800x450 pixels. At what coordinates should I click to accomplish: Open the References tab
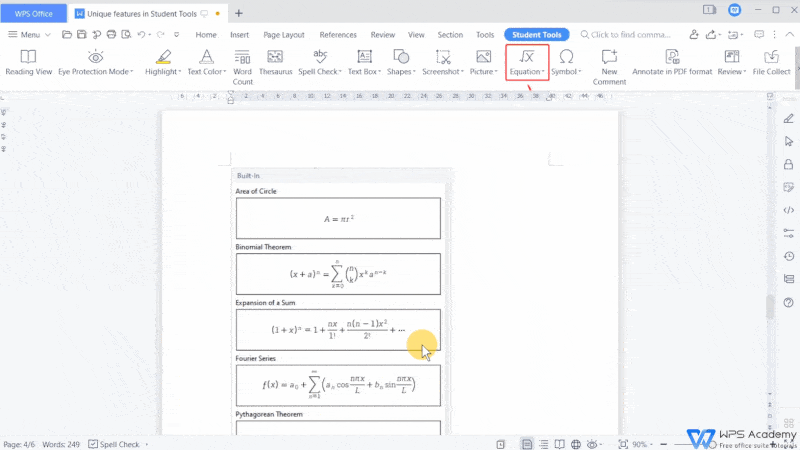tap(338, 35)
